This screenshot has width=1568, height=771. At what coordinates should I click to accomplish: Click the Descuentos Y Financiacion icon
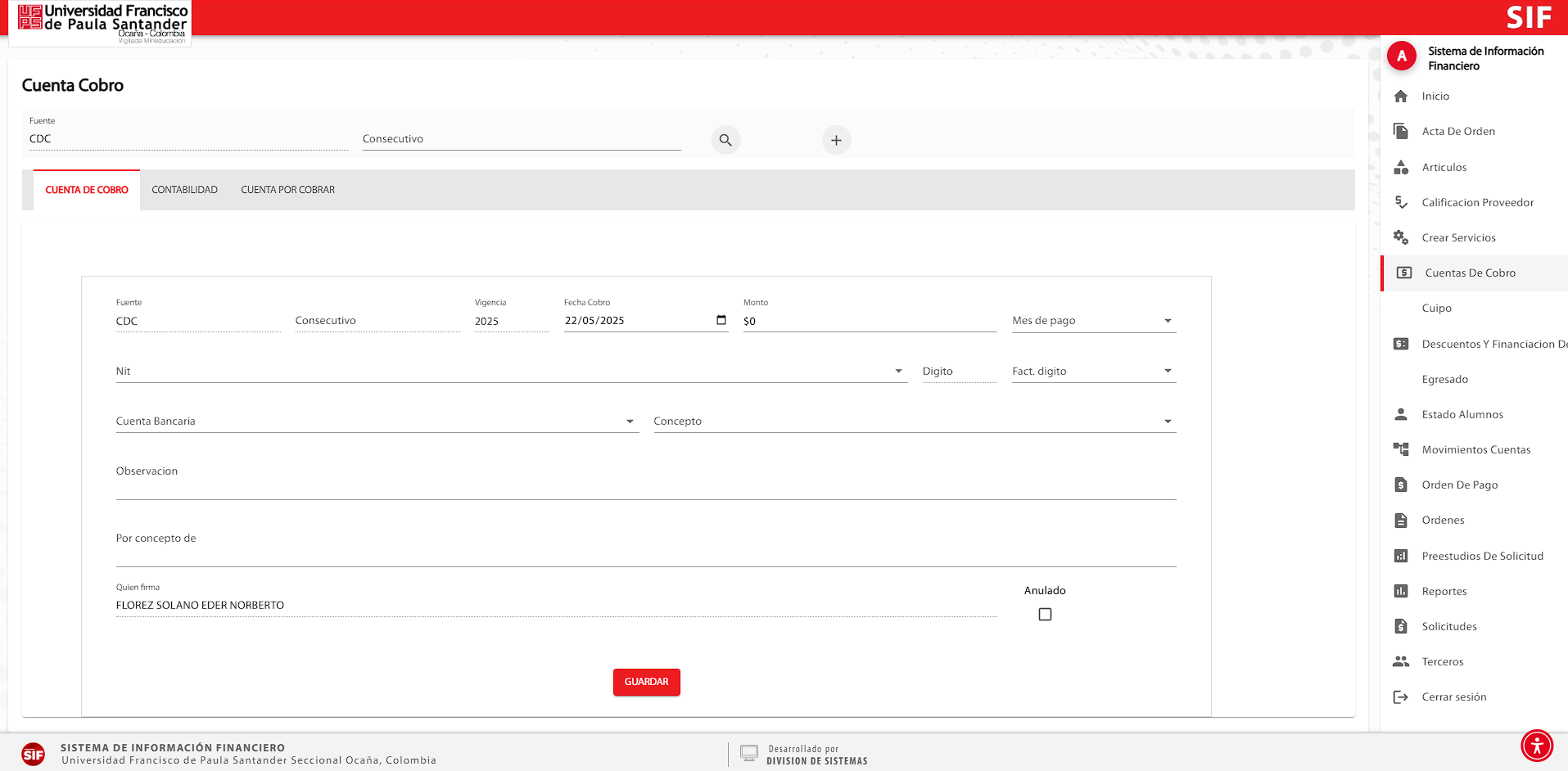pyautogui.click(x=1401, y=344)
